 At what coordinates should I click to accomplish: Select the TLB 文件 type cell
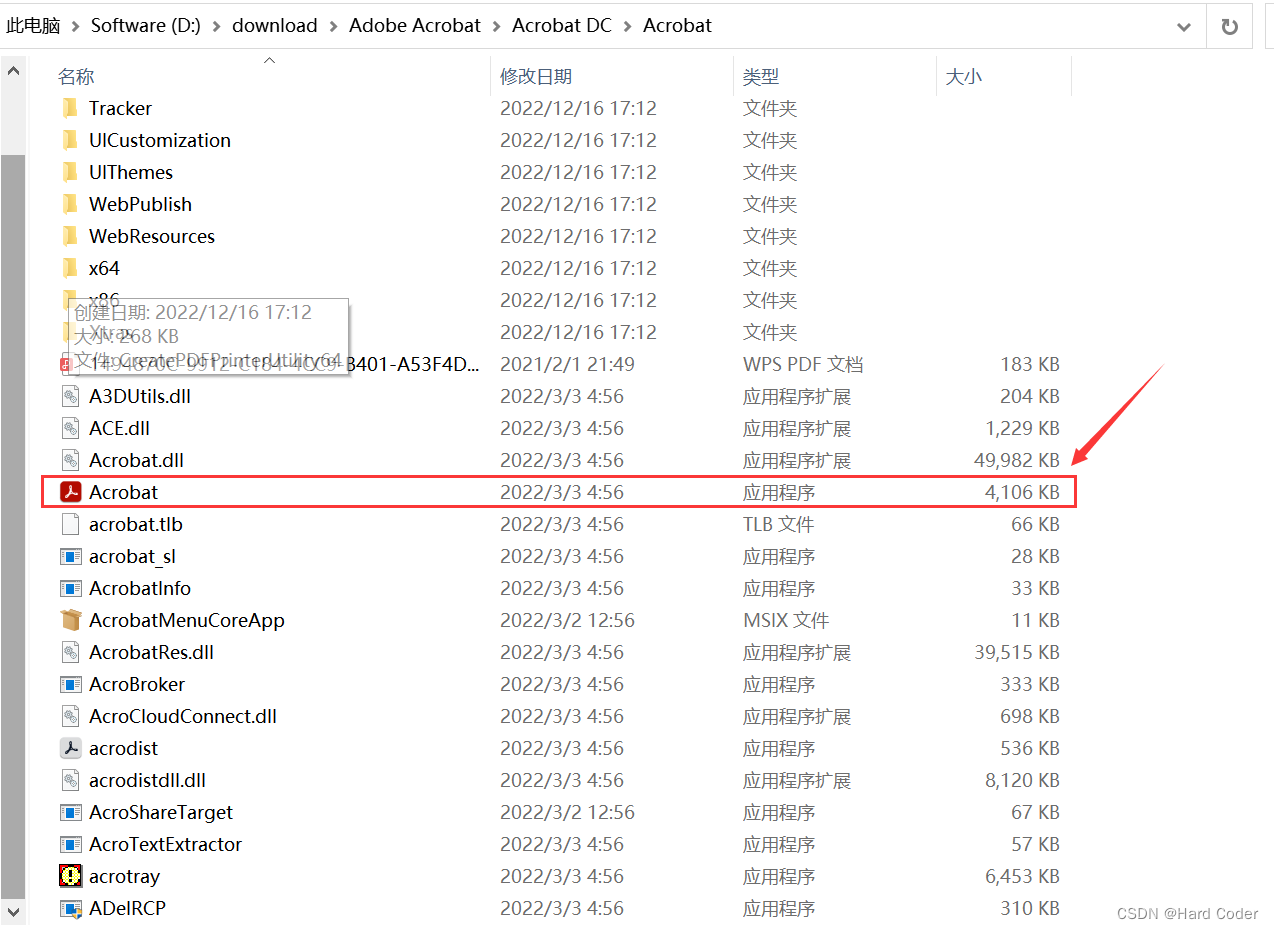[778, 524]
